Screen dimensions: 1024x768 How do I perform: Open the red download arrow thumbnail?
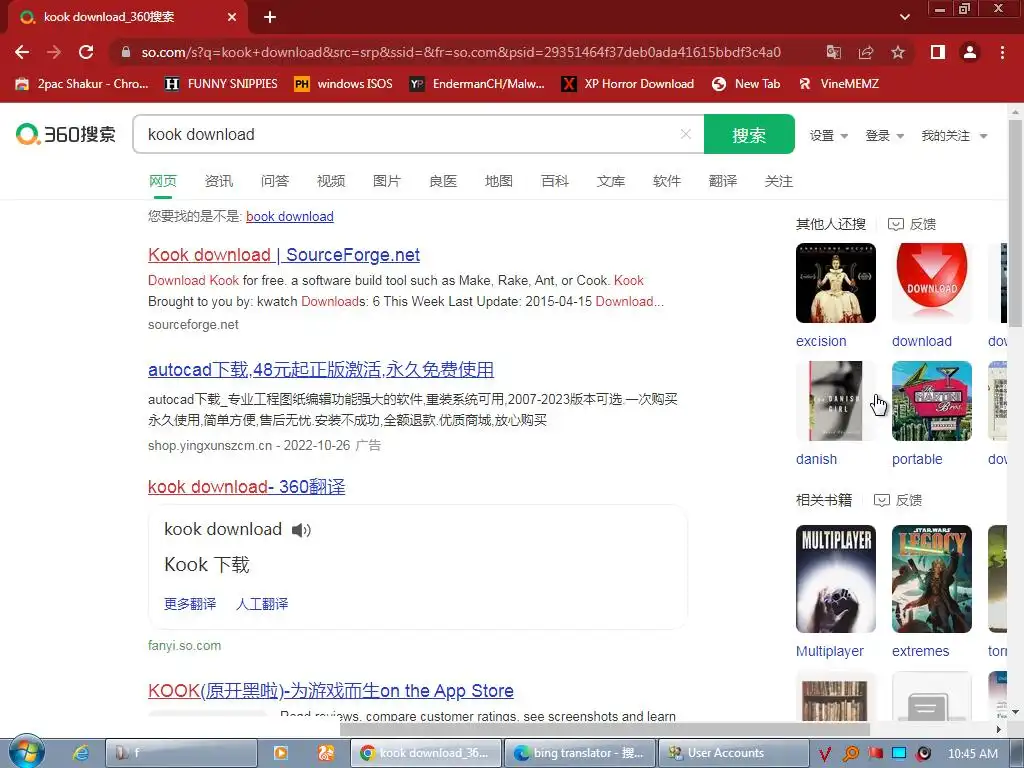pos(932,283)
